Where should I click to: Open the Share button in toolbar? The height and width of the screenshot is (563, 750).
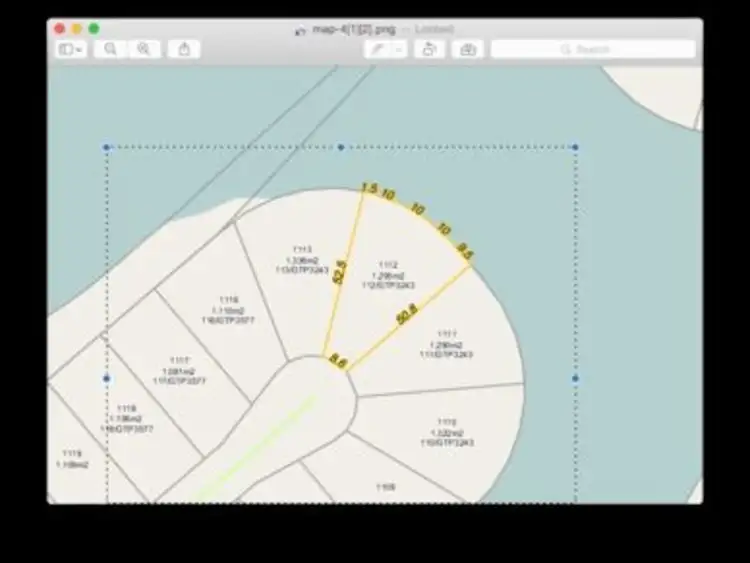click(x=184, y=49)
